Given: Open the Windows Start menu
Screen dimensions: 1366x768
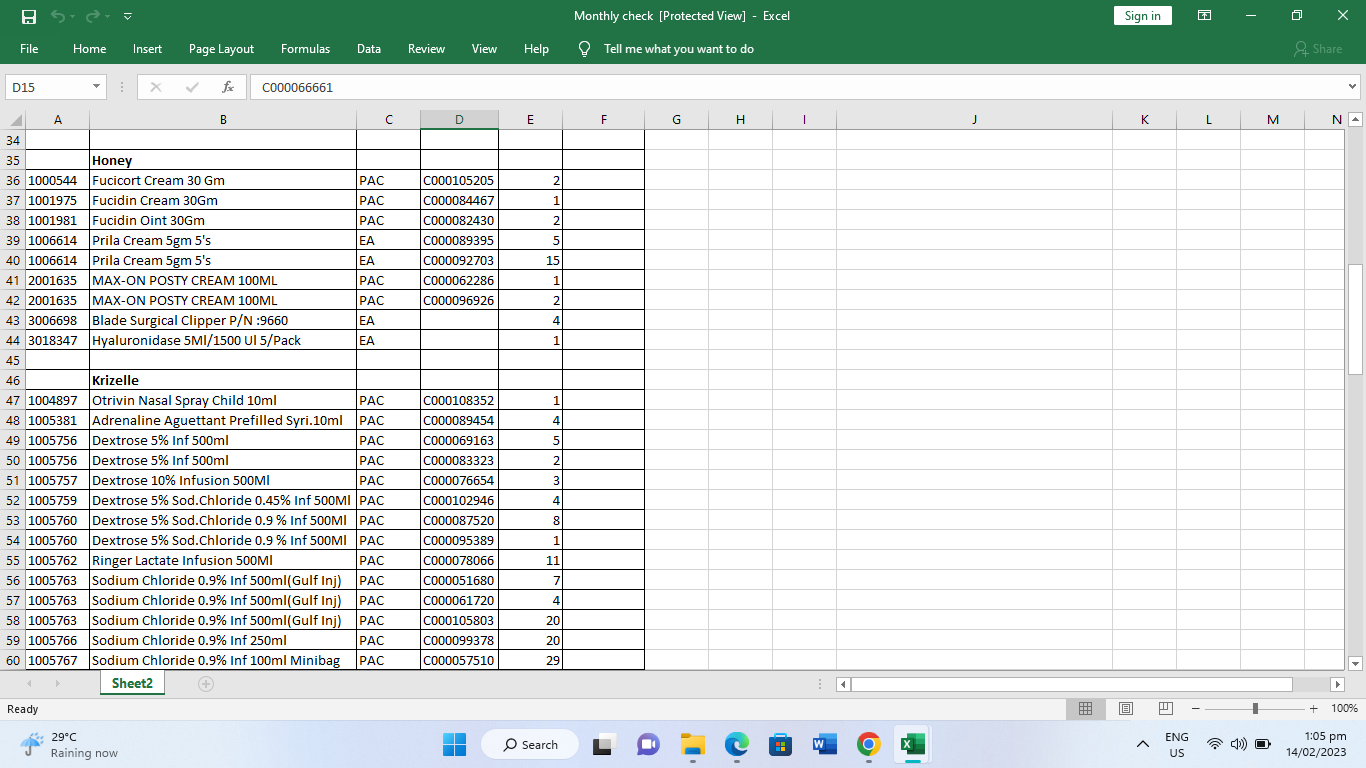Looking at the screenshot, I should tap(454, 744).
